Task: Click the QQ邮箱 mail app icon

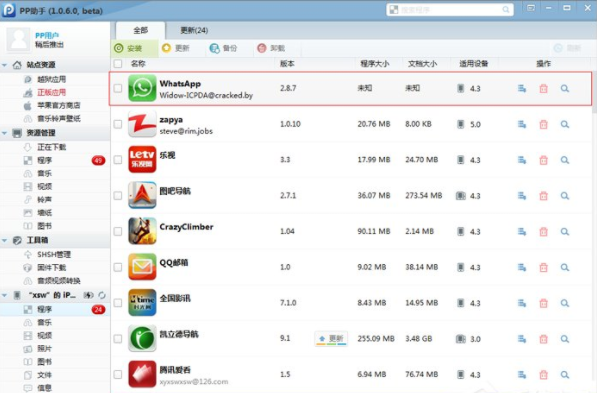Action: pos(142,267)
